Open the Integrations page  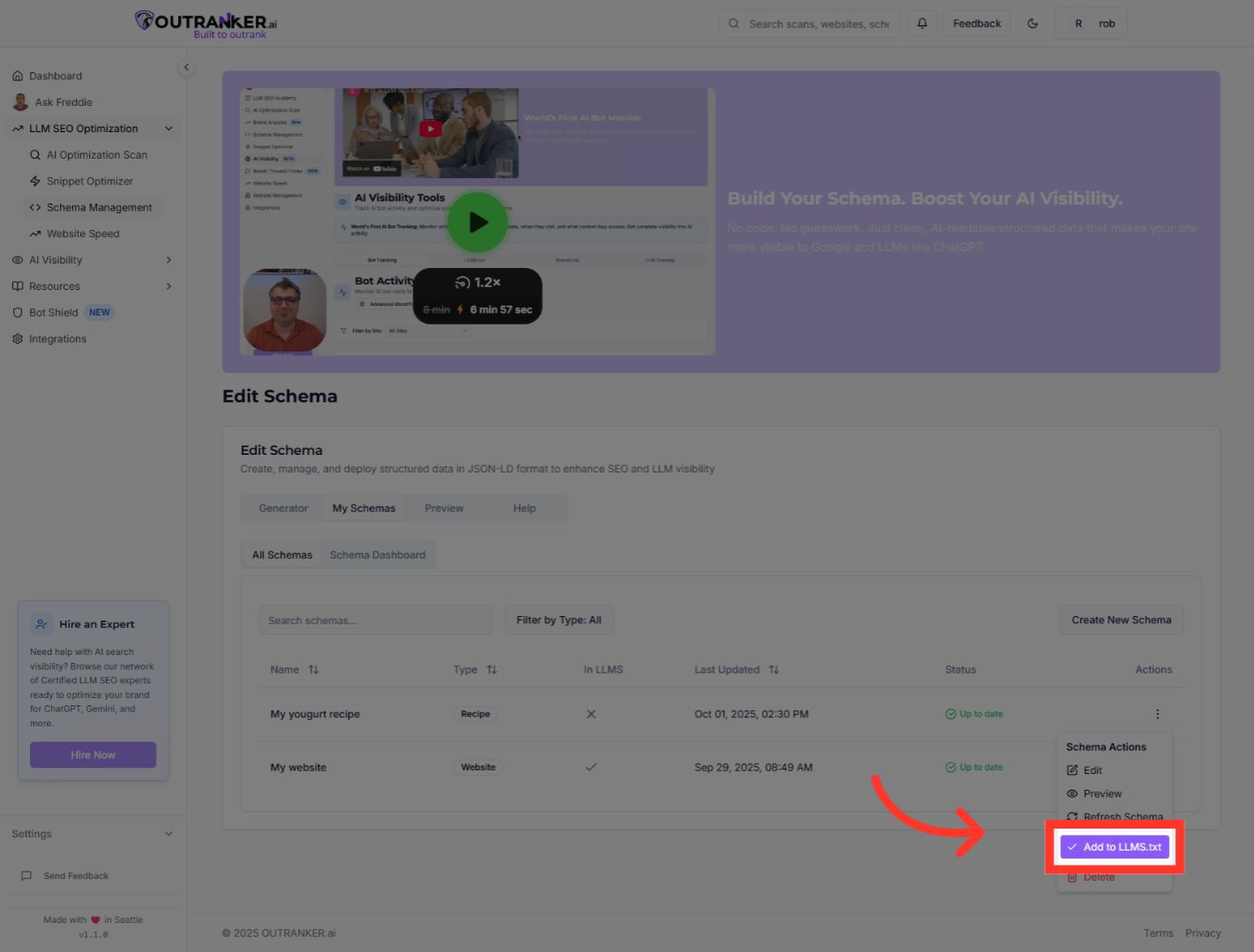[x=57, y=338]
